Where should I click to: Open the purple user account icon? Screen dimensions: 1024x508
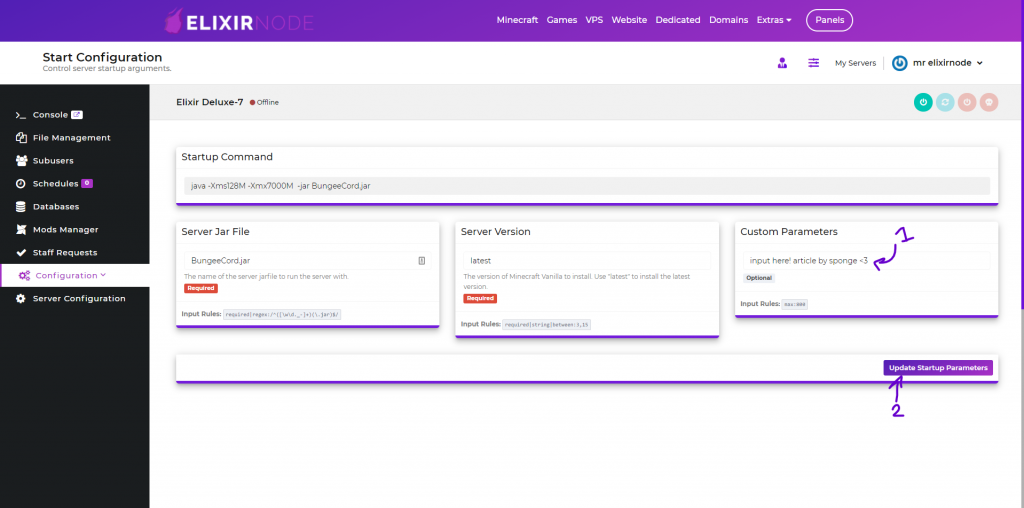click(x=782, y=63)
